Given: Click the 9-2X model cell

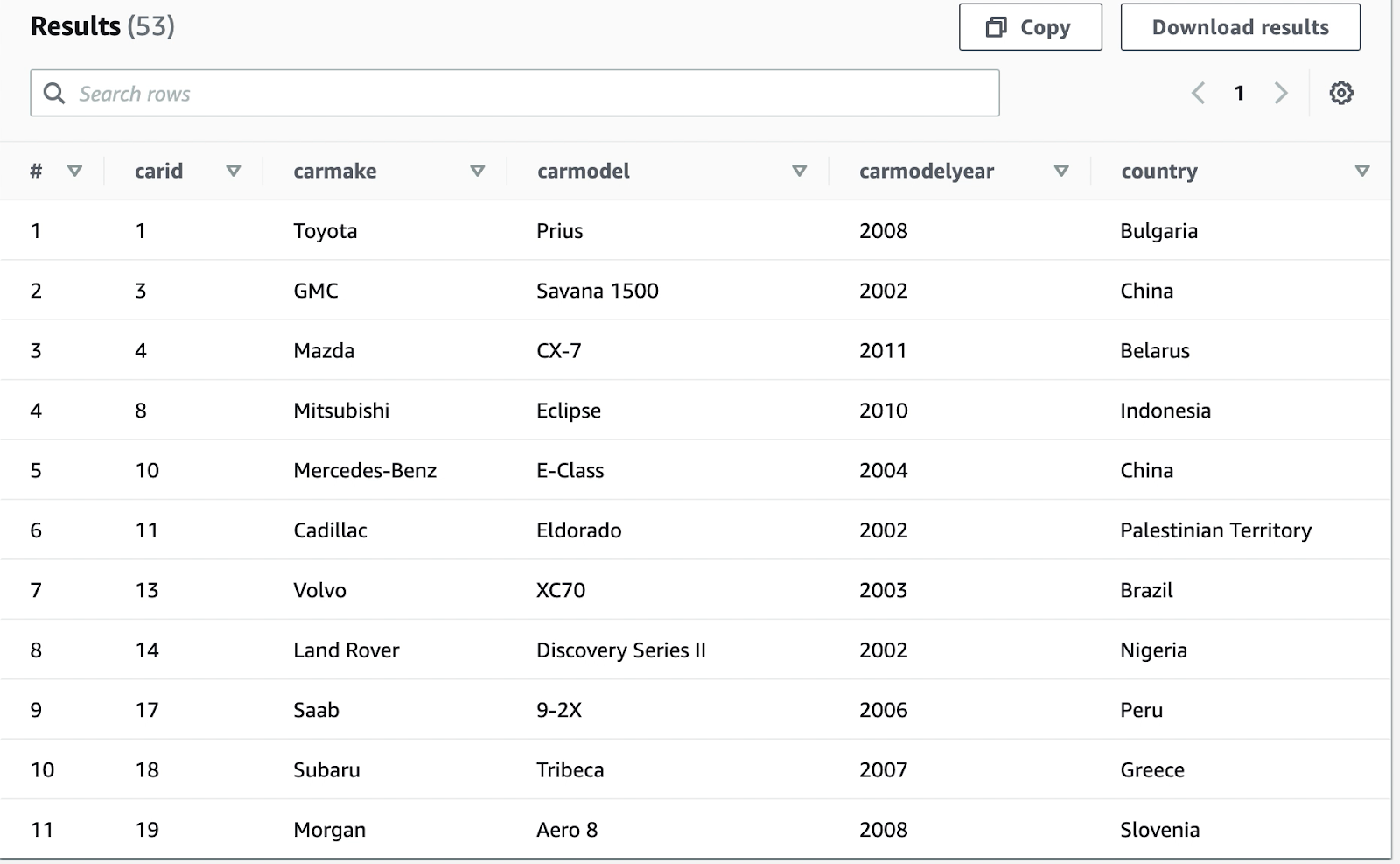Looking at the screenshot, I should click(559, 711).
